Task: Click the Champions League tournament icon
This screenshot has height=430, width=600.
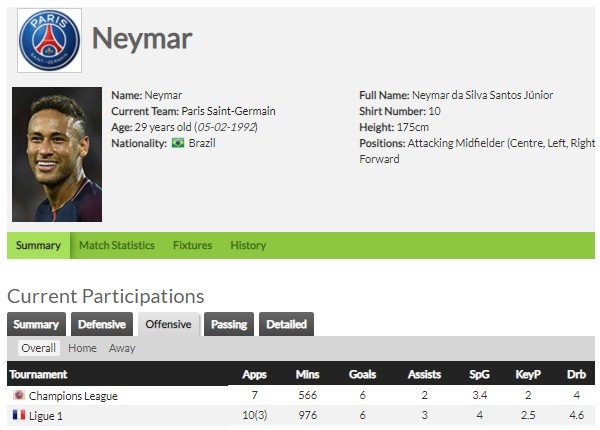Action: tap(19, 395)
